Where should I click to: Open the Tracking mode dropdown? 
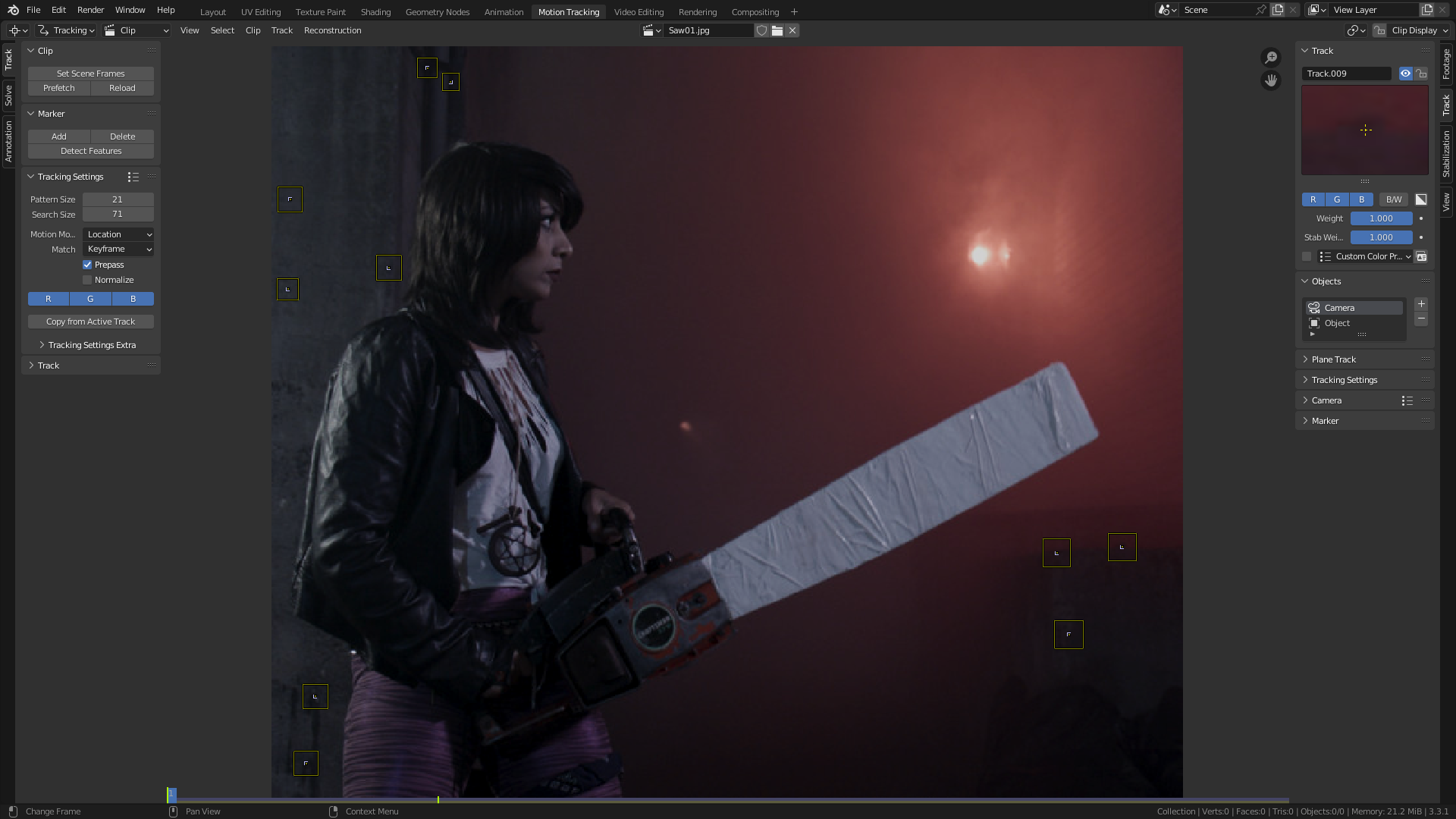(66, 30)
